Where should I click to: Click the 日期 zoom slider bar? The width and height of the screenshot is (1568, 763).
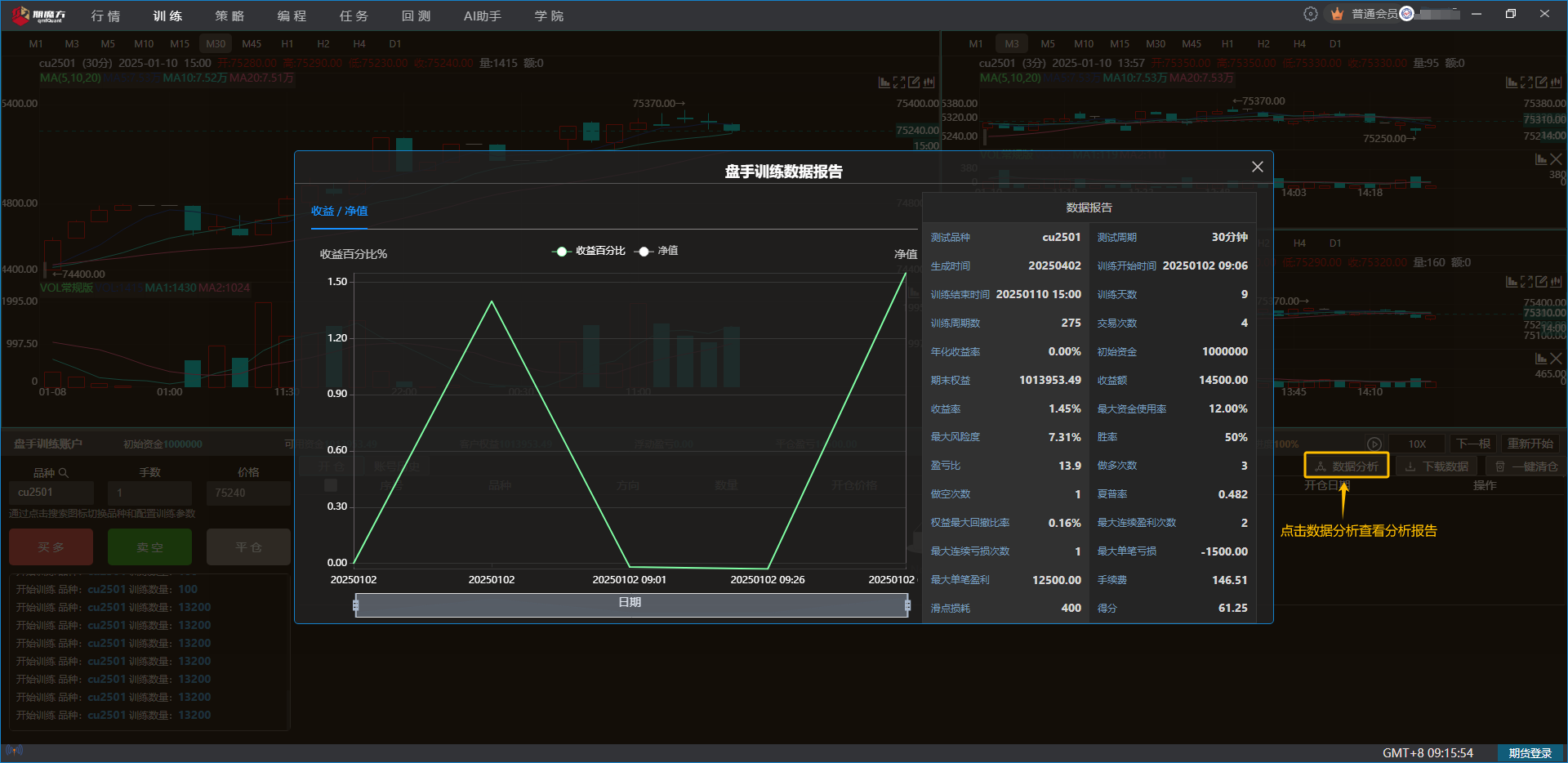631,605
